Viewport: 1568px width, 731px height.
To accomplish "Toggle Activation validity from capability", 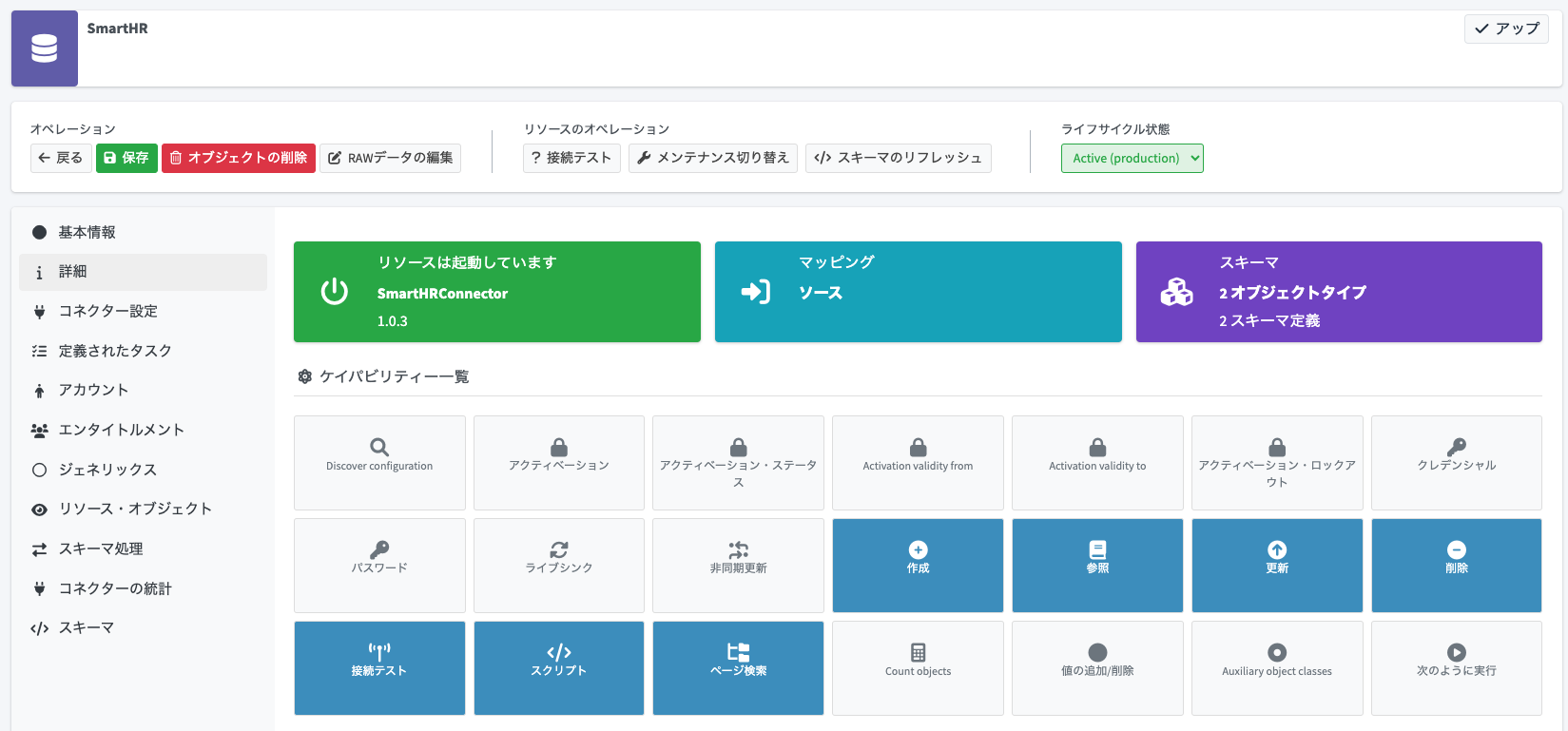I will click(918, 463).
